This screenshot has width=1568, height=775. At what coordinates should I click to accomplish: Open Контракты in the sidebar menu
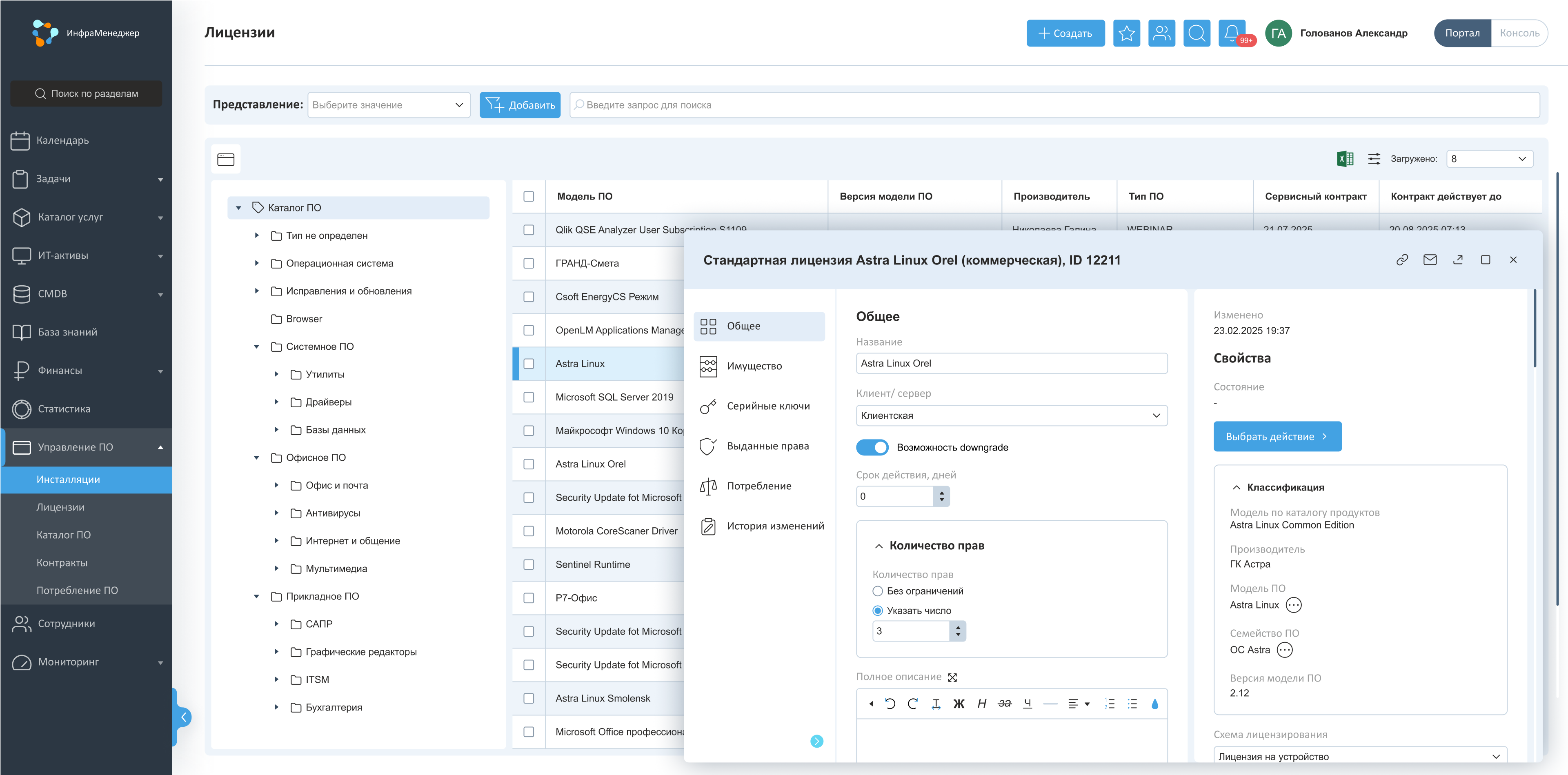[62, 563]
